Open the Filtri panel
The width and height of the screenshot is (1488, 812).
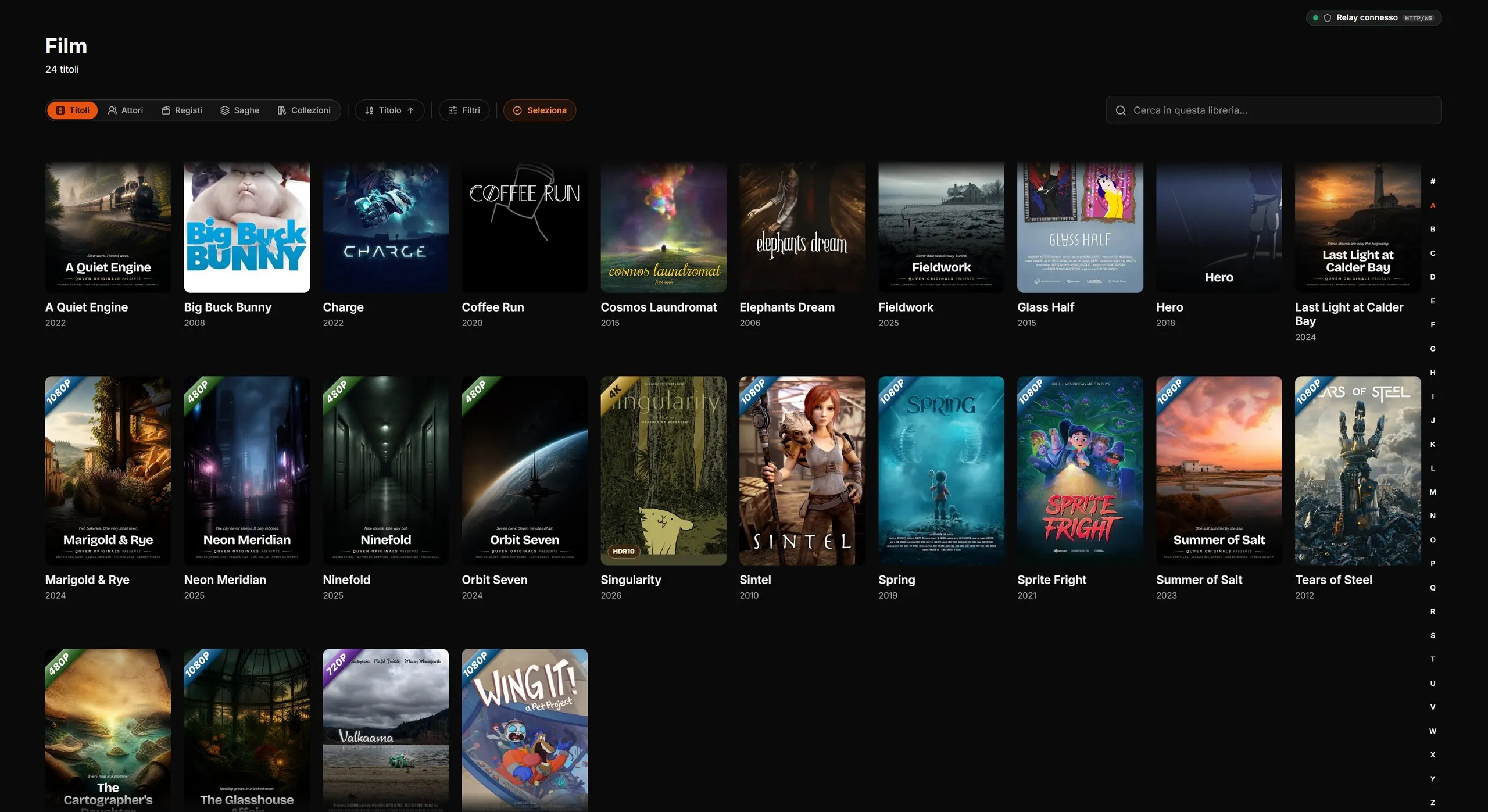[x=464, y=110]
